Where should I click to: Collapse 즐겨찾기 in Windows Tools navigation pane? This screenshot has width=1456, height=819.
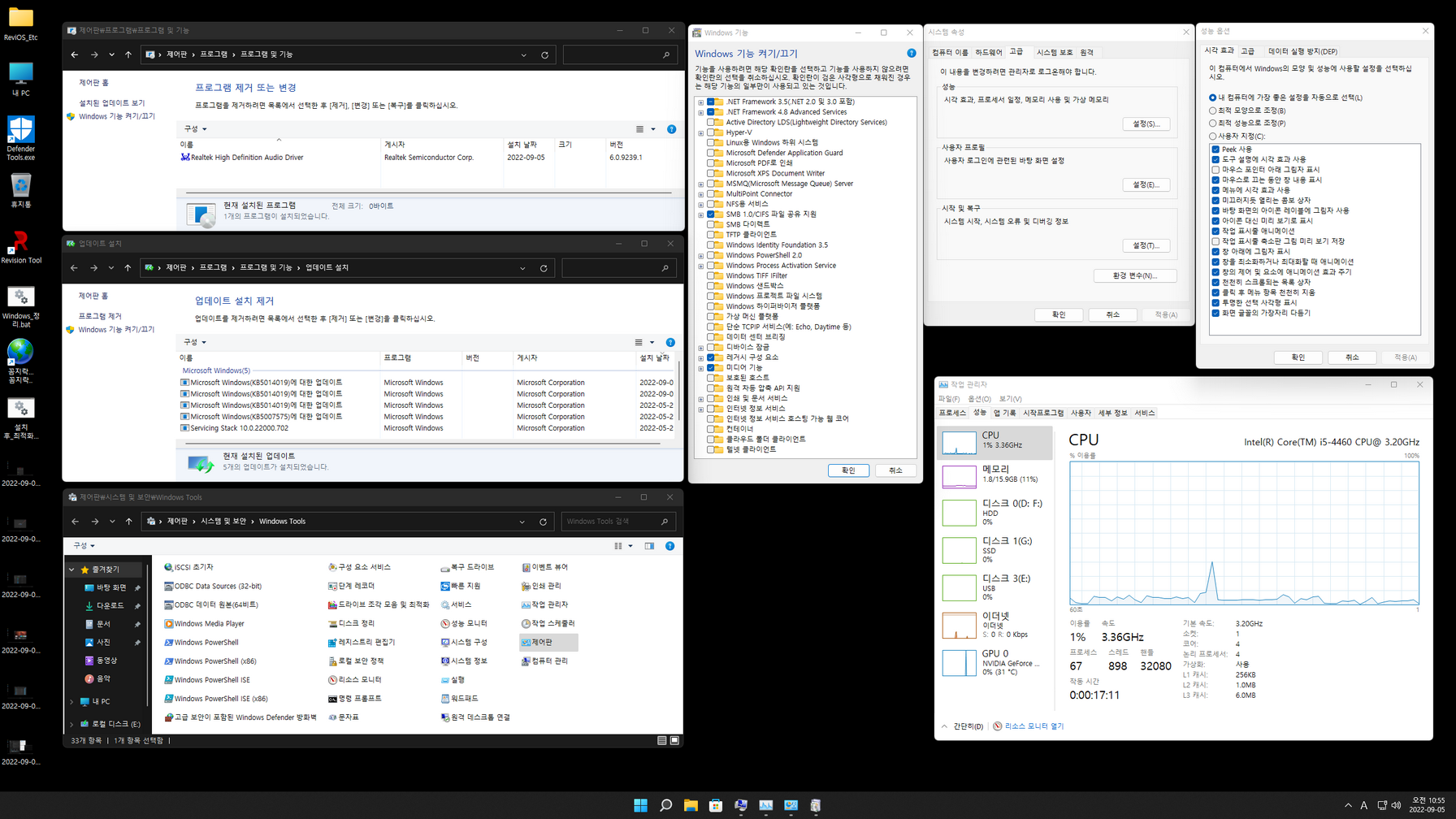point(71,570)
